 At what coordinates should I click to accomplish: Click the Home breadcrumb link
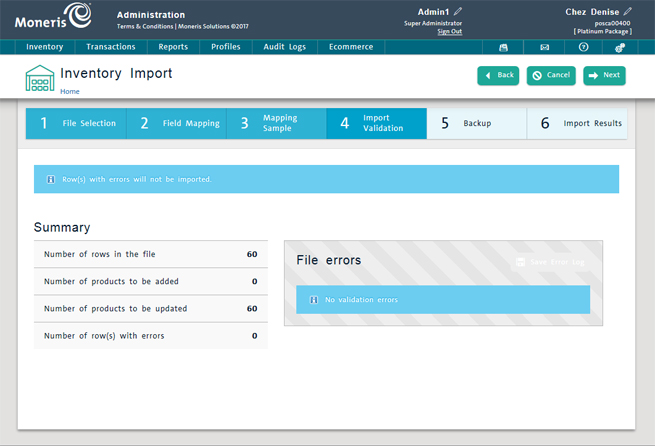[70, 91]
